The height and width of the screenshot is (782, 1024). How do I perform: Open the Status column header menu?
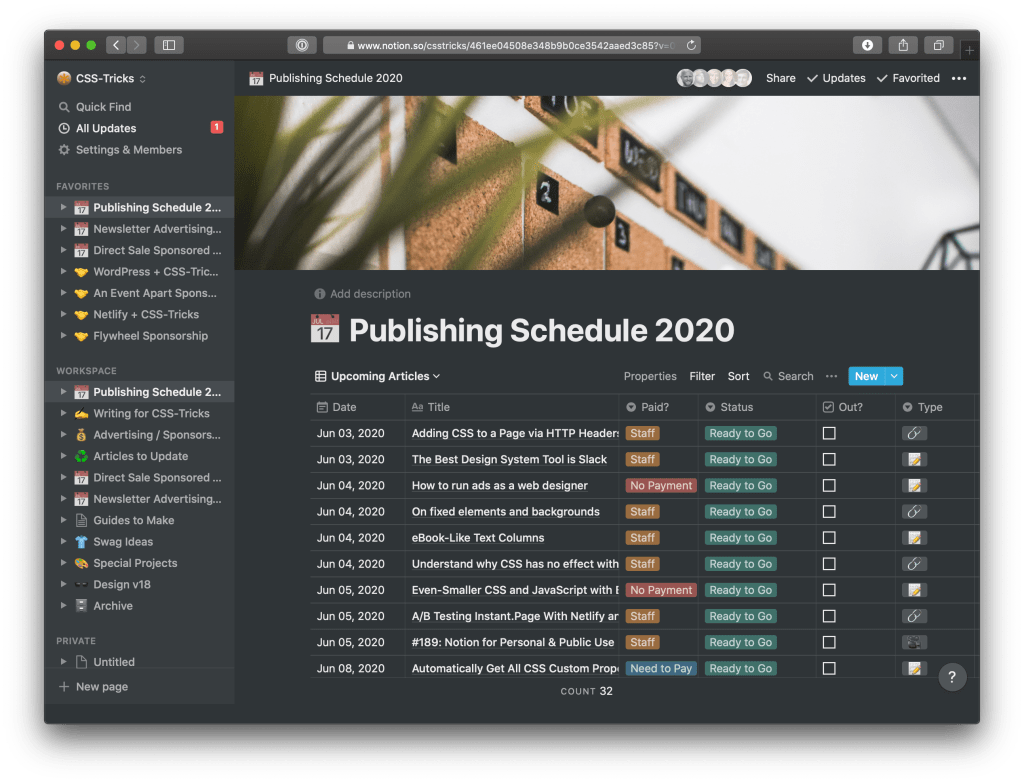coord(758,407)
